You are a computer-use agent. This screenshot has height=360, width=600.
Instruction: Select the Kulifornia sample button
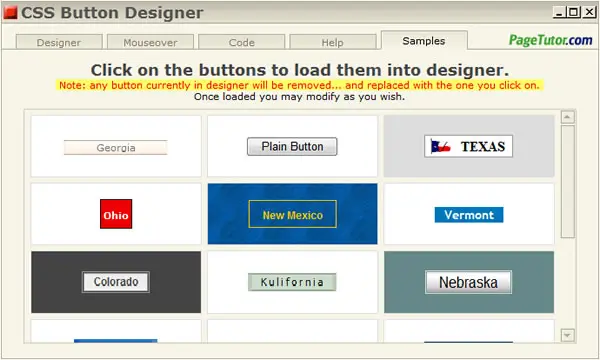tap(292, 282)
